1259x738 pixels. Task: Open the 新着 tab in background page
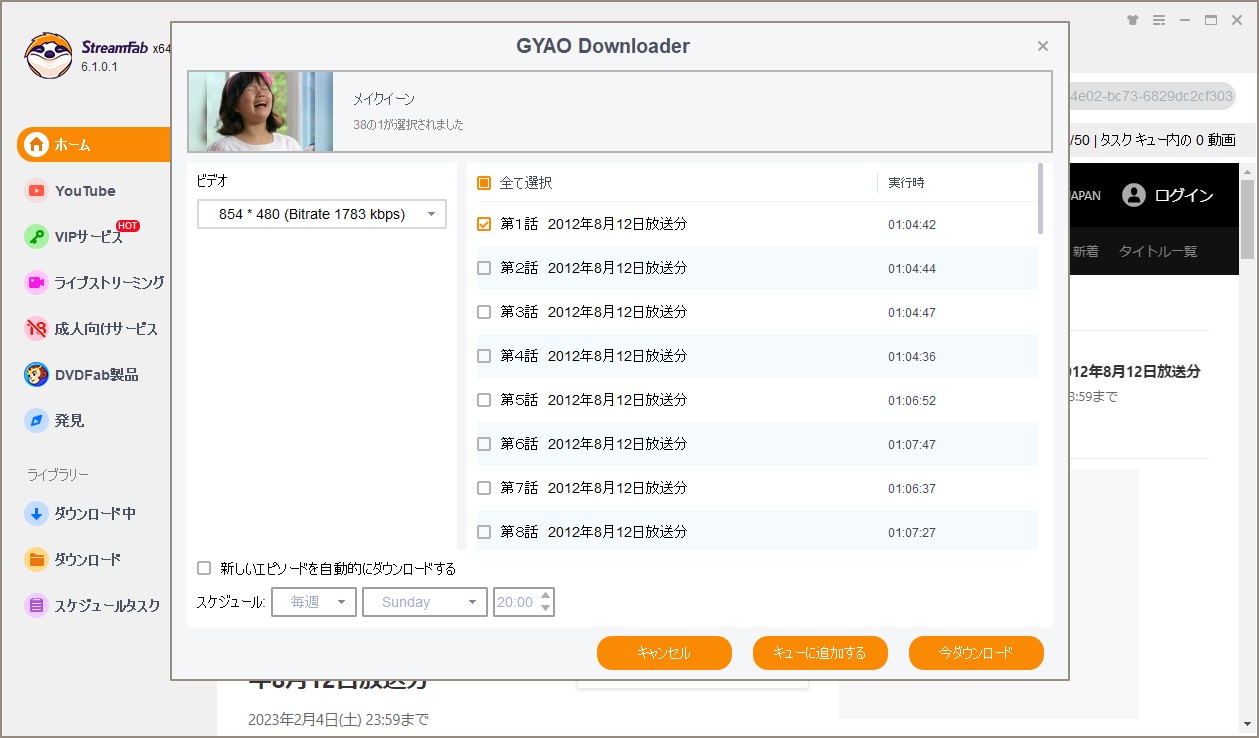1085,251
